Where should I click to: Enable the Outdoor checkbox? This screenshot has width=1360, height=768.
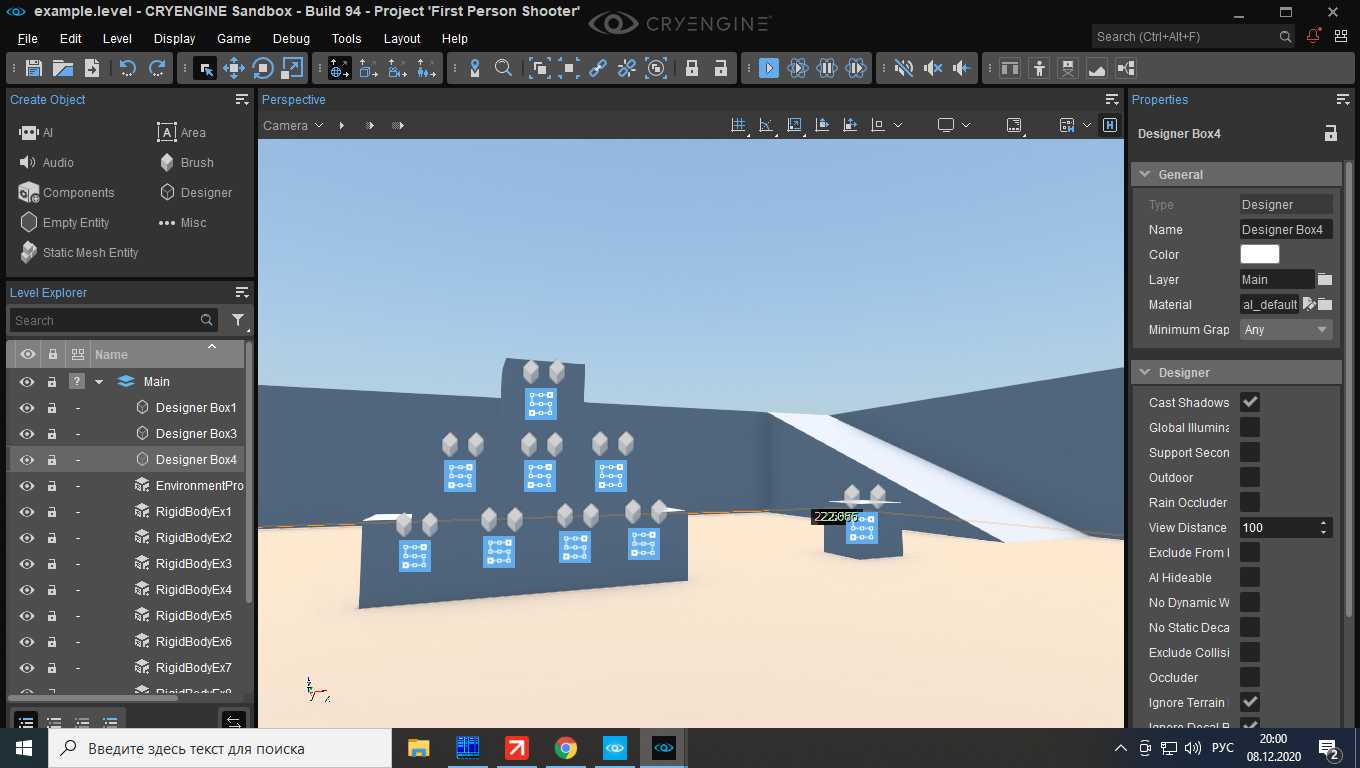pyautogui.click(x=1250, y=477)
